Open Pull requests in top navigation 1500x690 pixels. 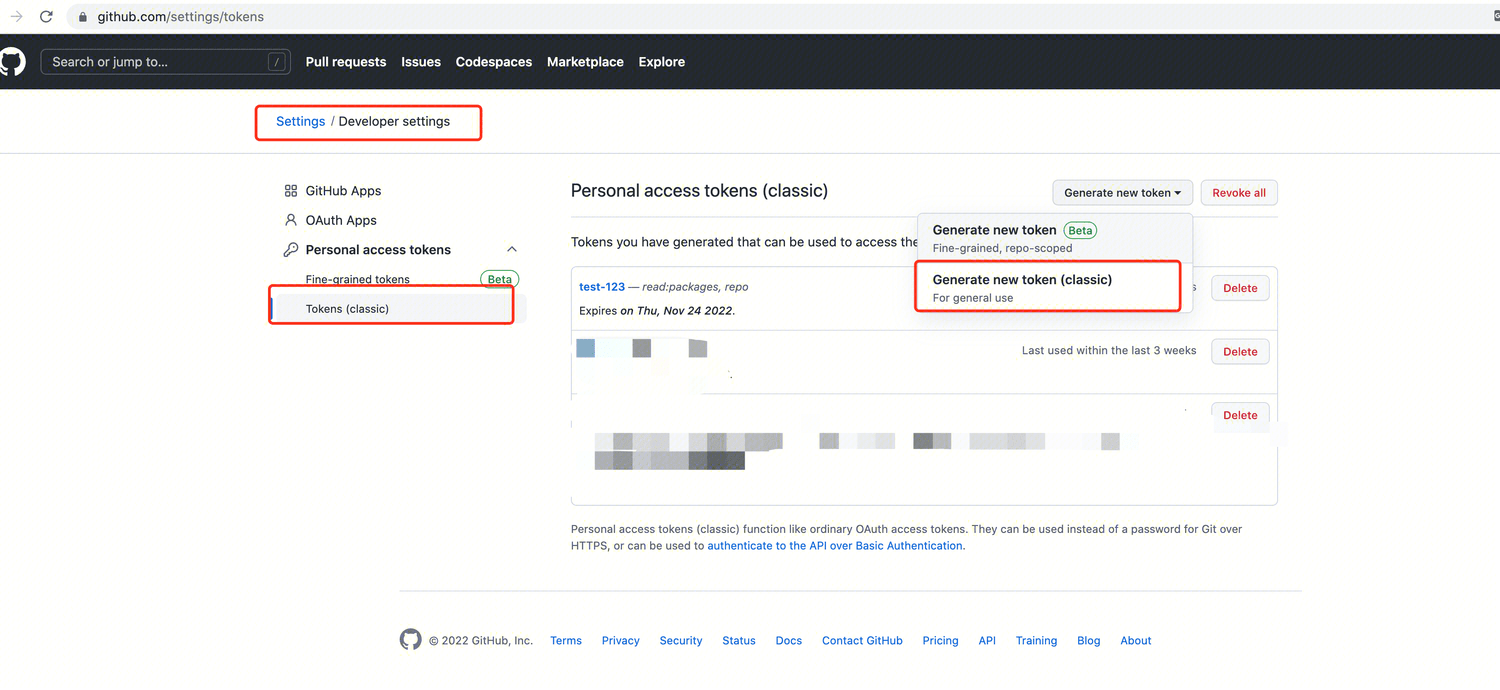pos(346,62)
